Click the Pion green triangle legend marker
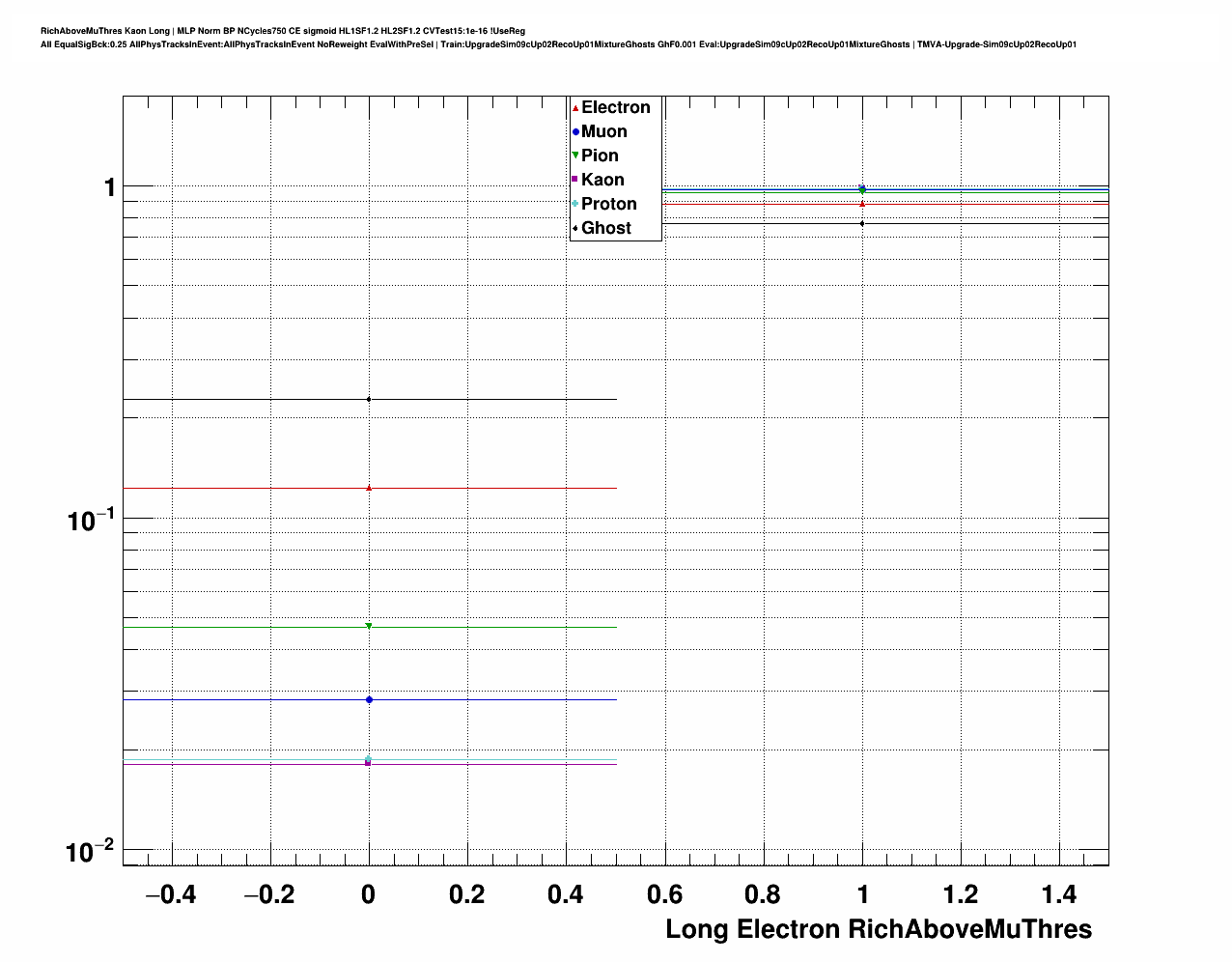Screen dimensions: 1232x962 click(575, 156)
